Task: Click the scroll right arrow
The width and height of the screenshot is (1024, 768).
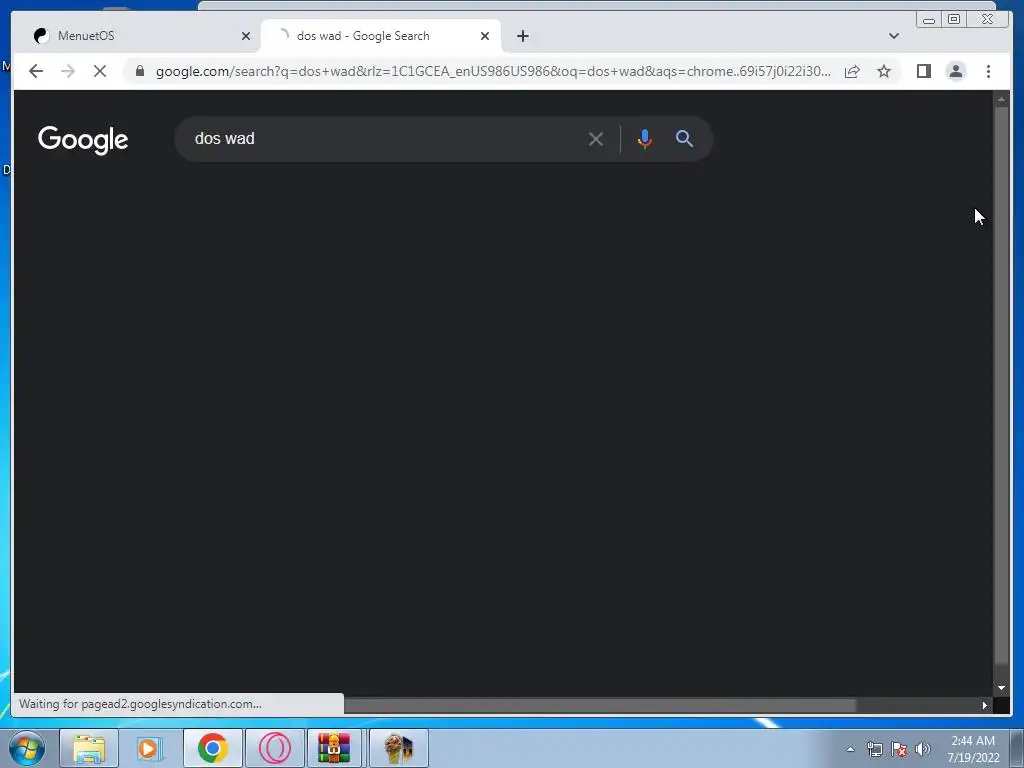Action: (985, 705)
